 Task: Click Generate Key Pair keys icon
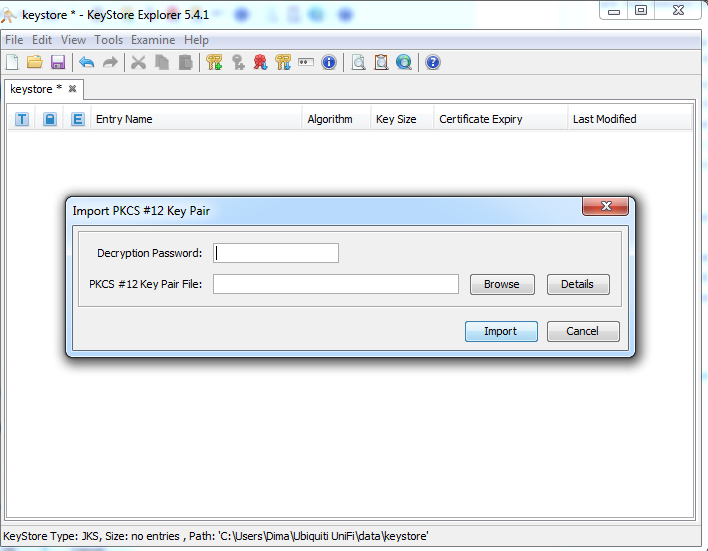coord(214,62)
